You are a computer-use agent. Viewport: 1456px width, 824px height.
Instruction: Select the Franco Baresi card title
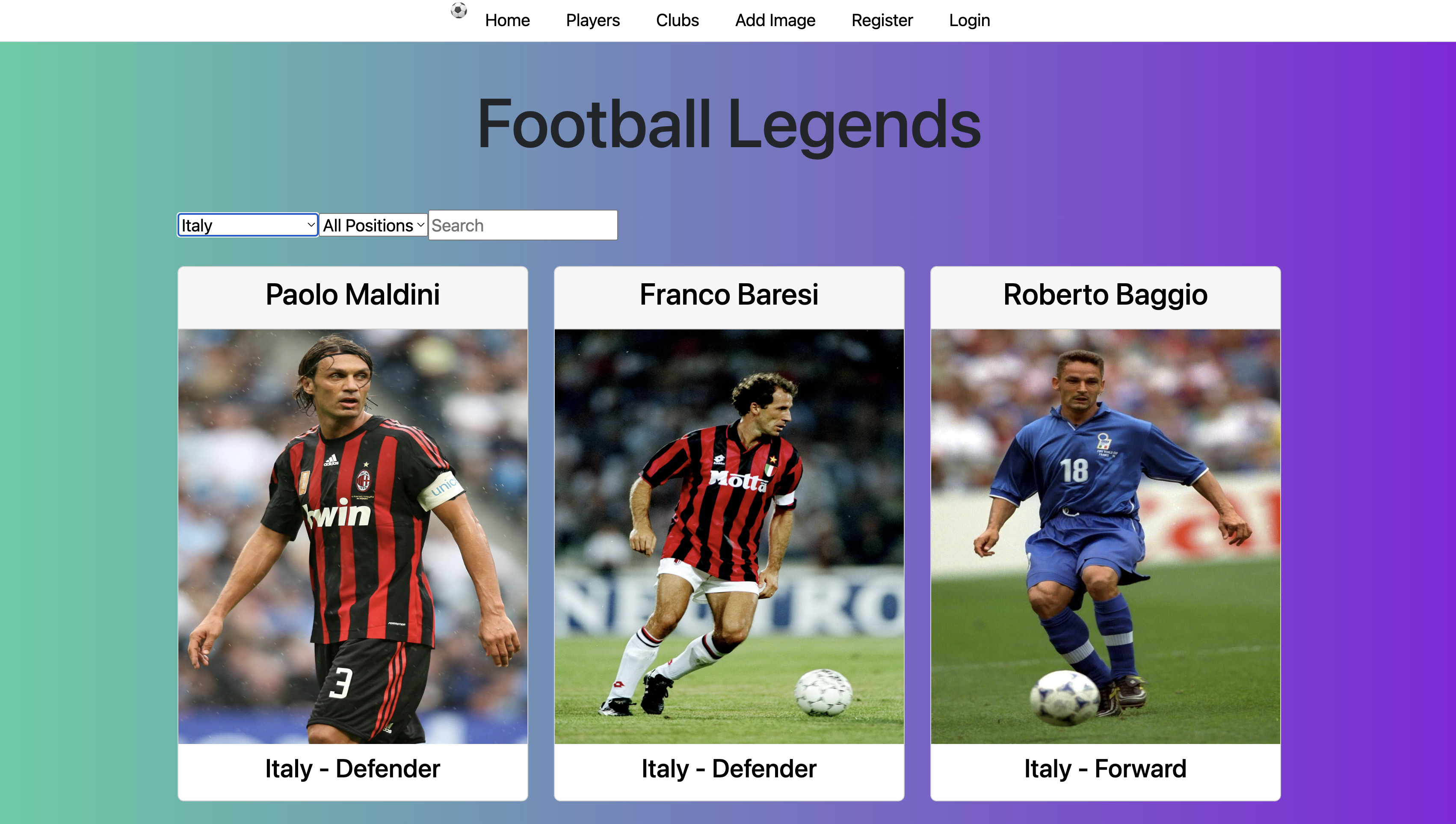tap(729, 294)
